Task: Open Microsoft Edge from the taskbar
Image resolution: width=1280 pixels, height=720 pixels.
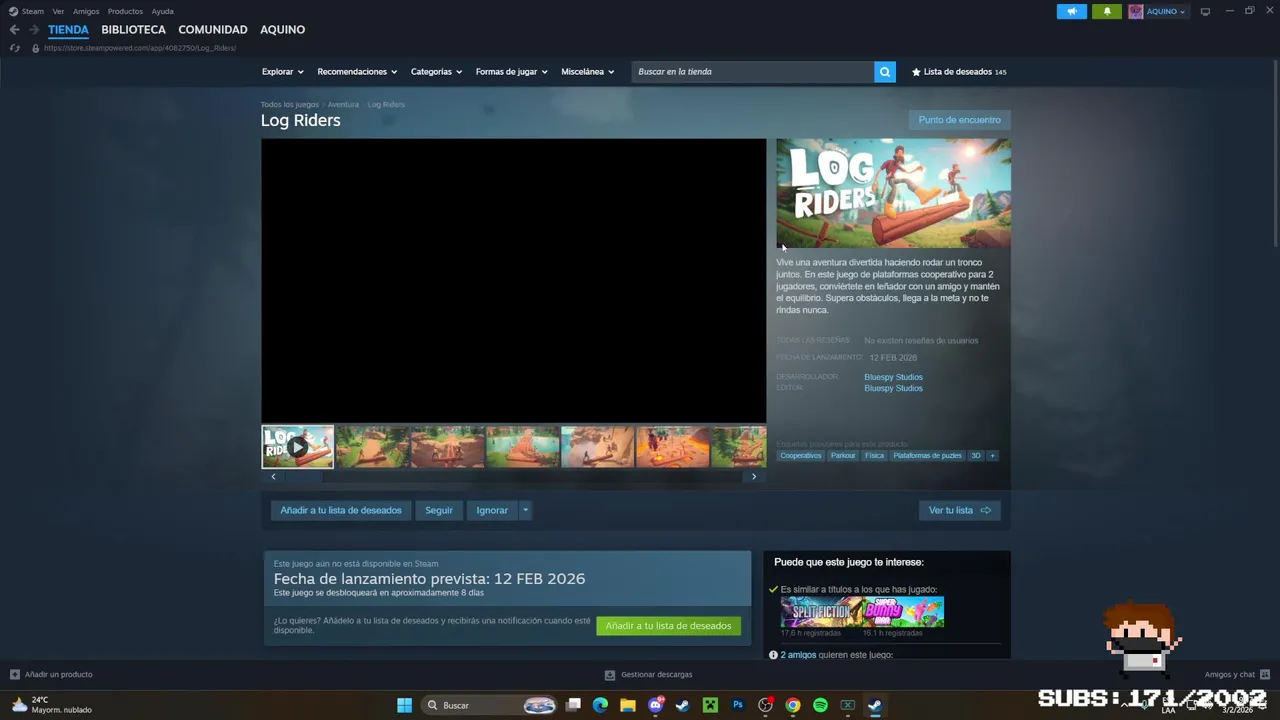Action: (x=600, y=705)
